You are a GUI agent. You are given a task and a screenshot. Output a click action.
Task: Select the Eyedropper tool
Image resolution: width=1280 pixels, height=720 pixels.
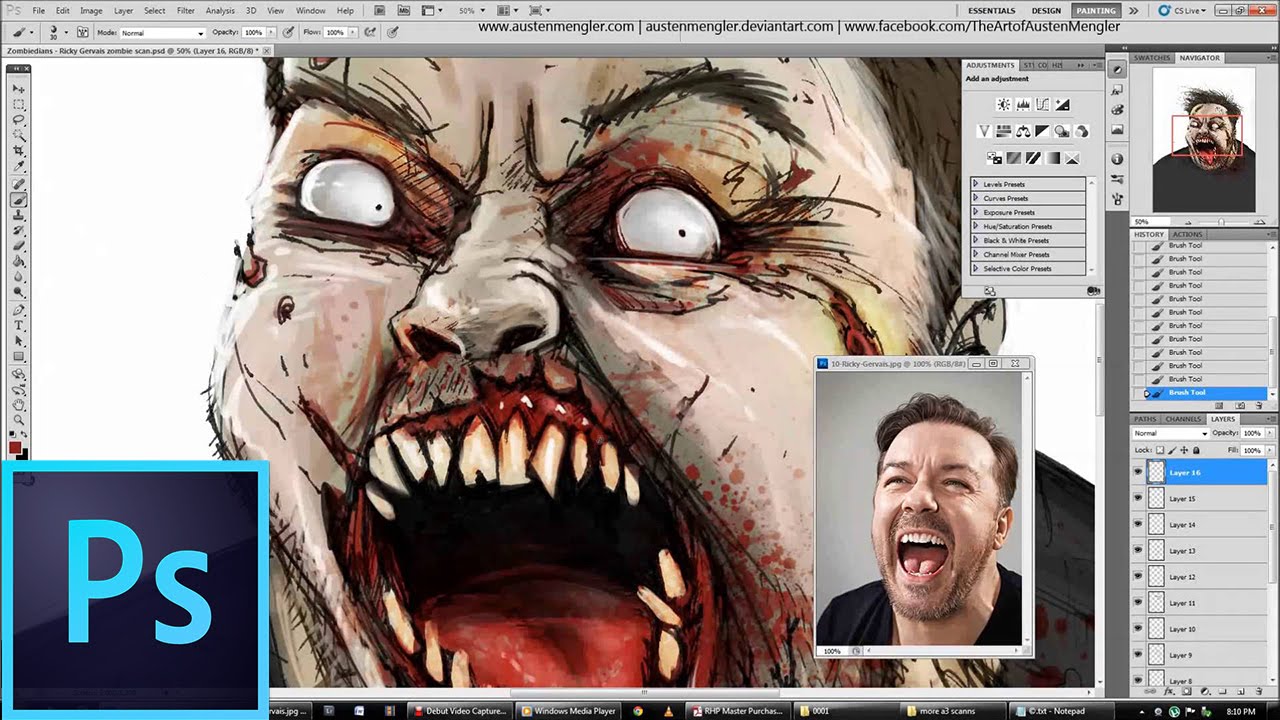[19, 165]
